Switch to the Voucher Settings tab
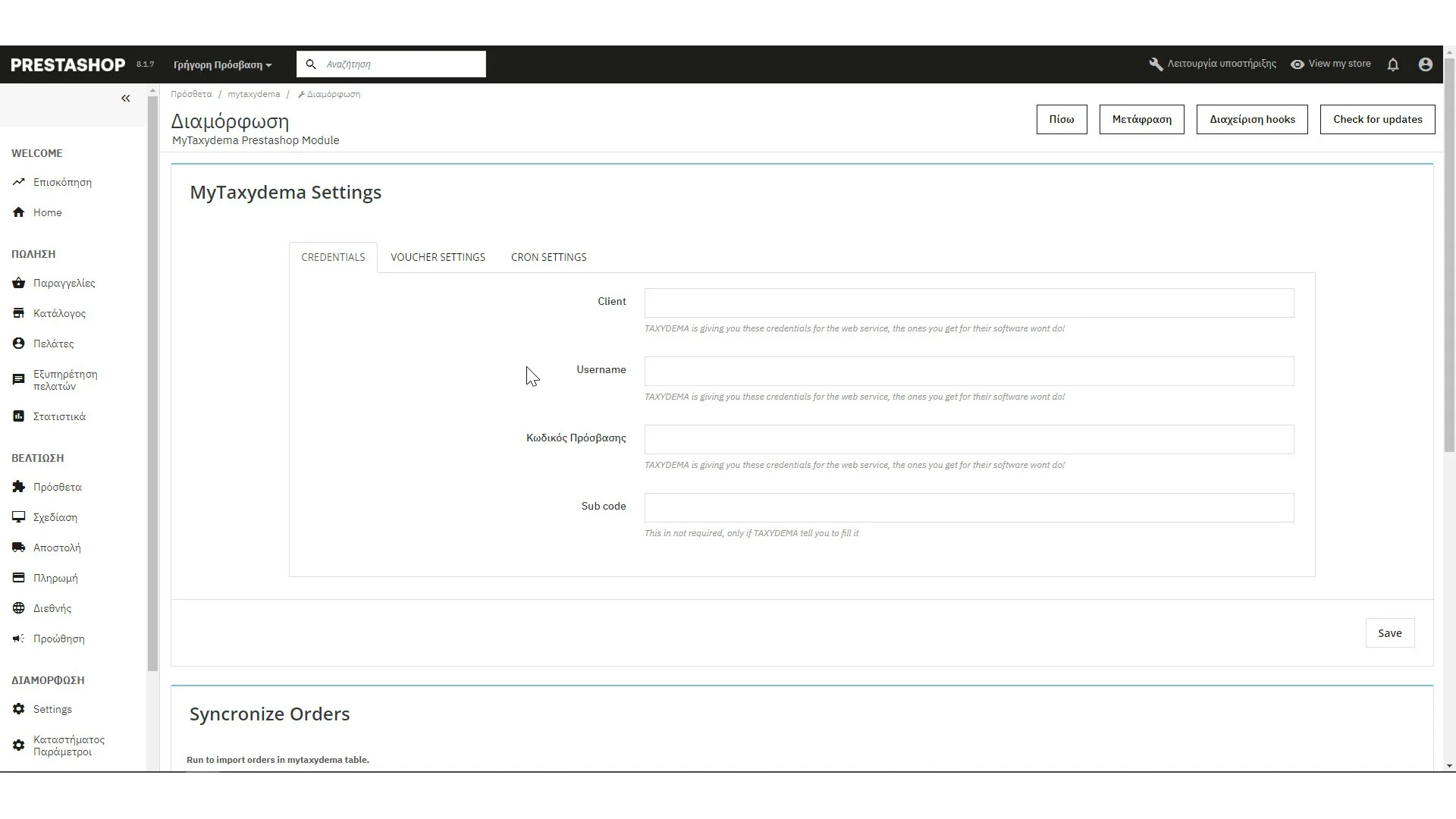 [x=438, y=257]
